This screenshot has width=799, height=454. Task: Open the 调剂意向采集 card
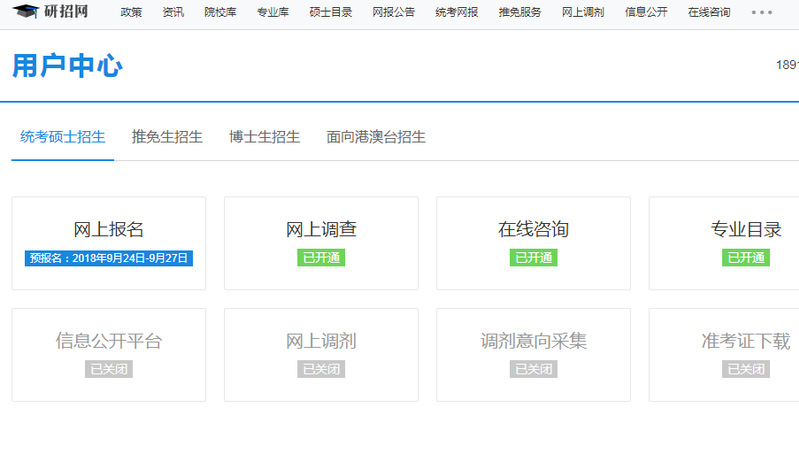(534, 355)
